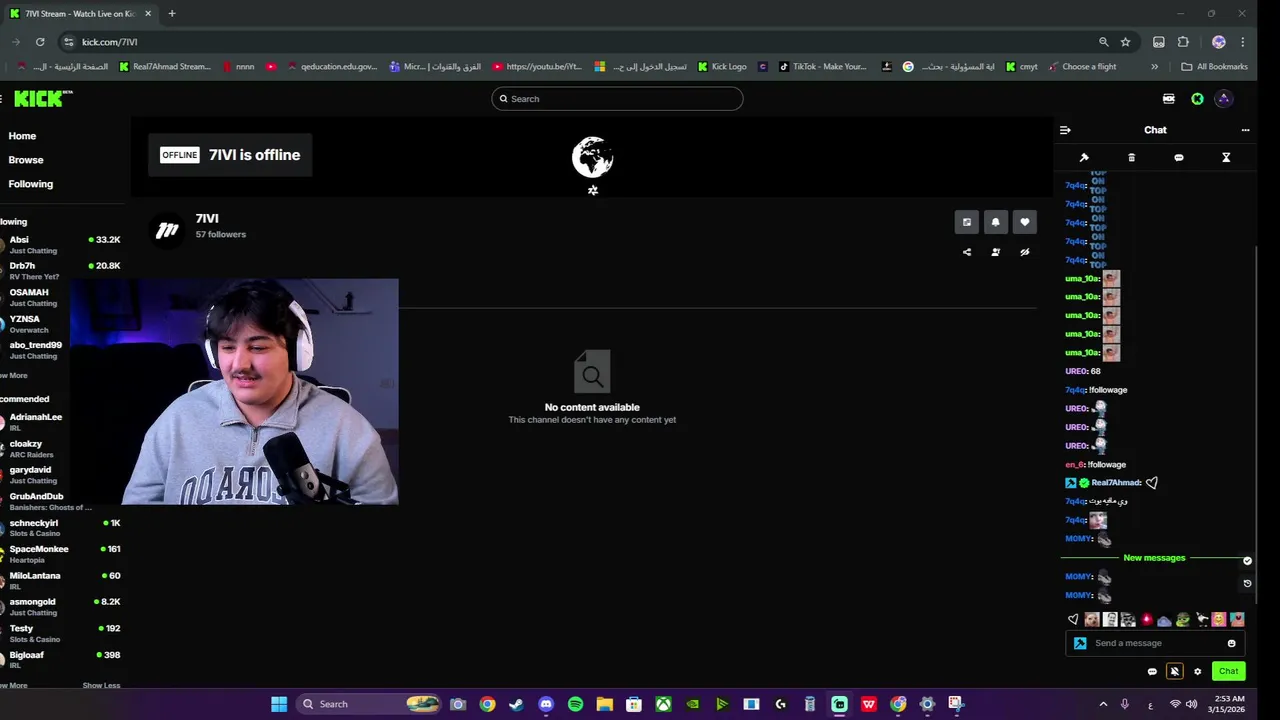Bookmark this page with the star icon
This screenshot has height=720, width=1280.
[x=1125, y=42]
